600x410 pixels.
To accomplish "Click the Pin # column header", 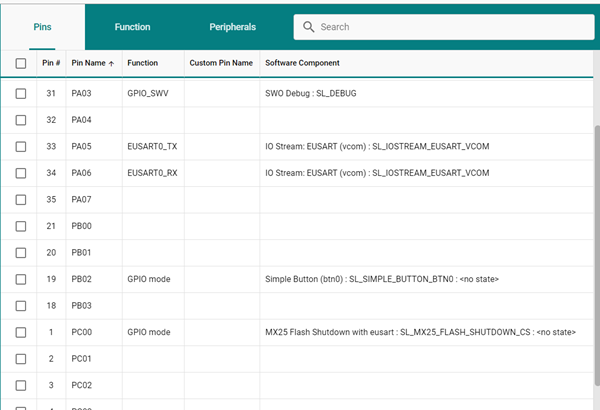I will click(x=51, y=63).
